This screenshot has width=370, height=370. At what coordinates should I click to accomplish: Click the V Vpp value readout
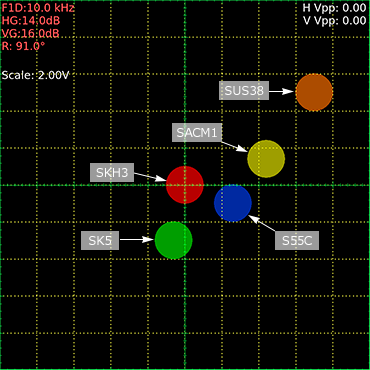pos(335,20)
